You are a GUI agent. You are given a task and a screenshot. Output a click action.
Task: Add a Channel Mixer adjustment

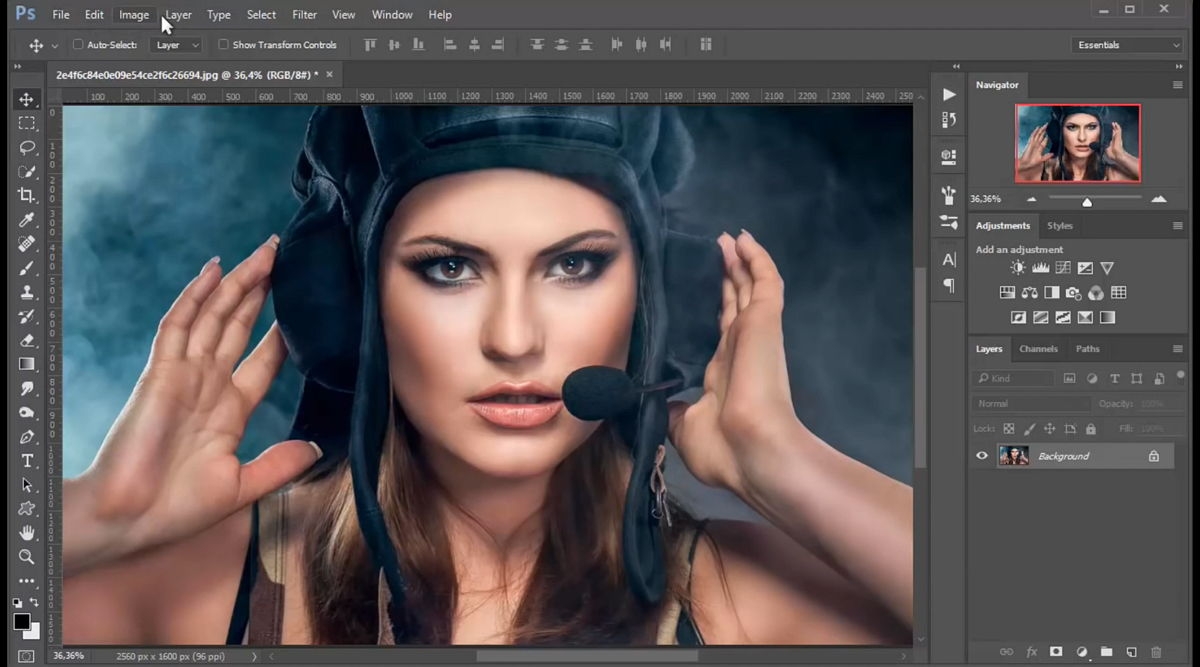click(1095, 293)
